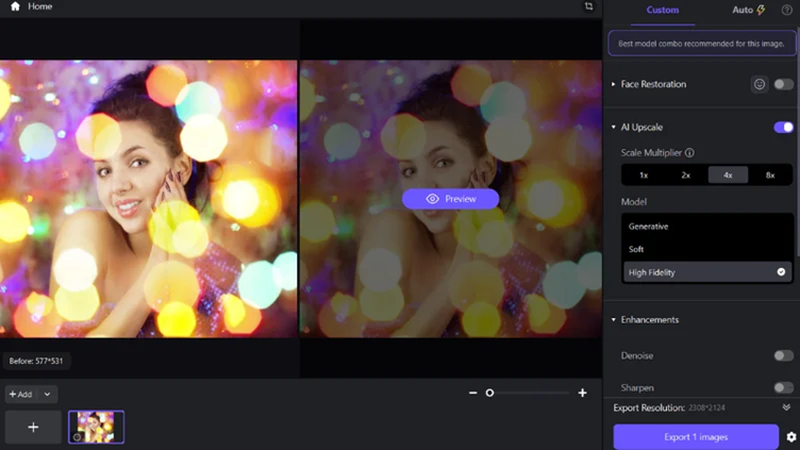Screen dimensions: 800x450
Task: Click the crop icon above the preview
Action: point(589,6)
